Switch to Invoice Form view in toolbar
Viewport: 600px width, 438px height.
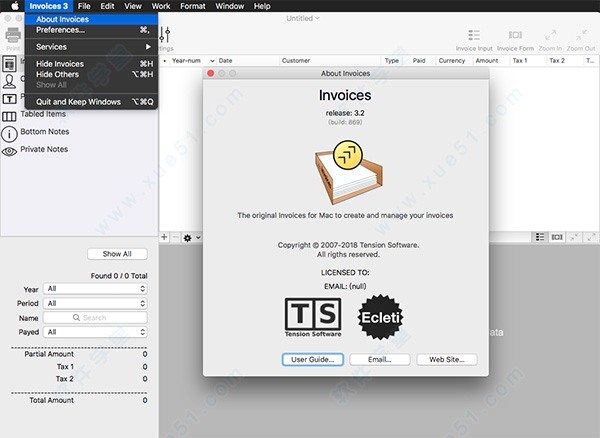(x=515, y=35)
